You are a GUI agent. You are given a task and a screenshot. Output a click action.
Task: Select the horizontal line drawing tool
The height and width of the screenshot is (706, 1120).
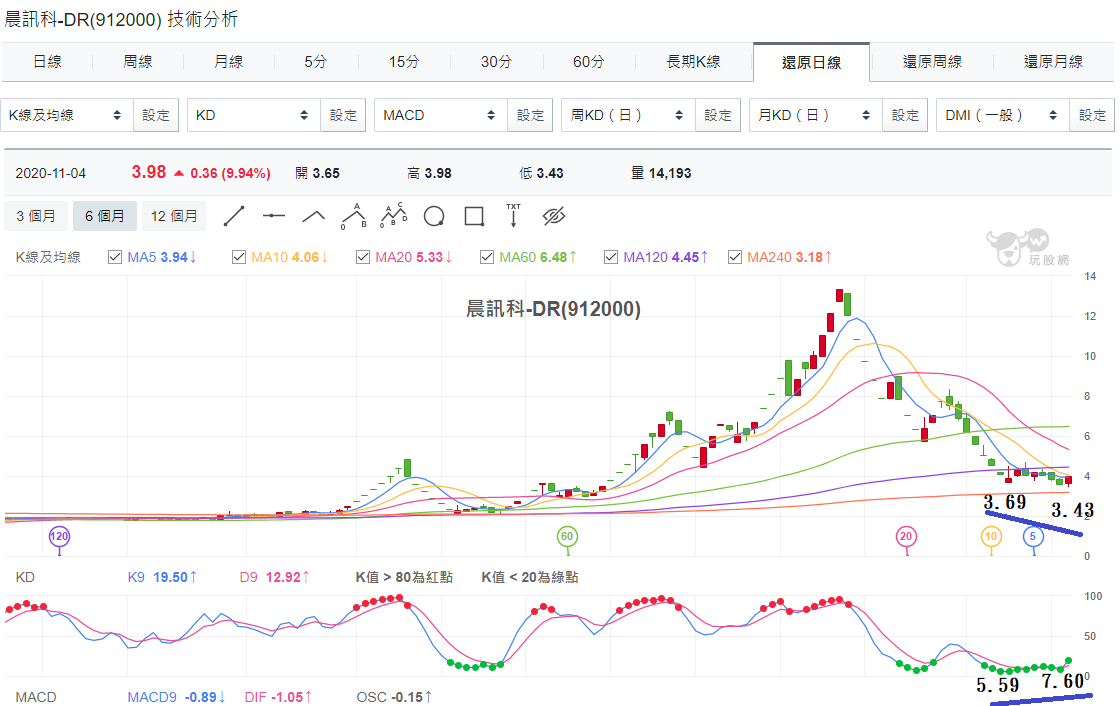pos(274,216)
